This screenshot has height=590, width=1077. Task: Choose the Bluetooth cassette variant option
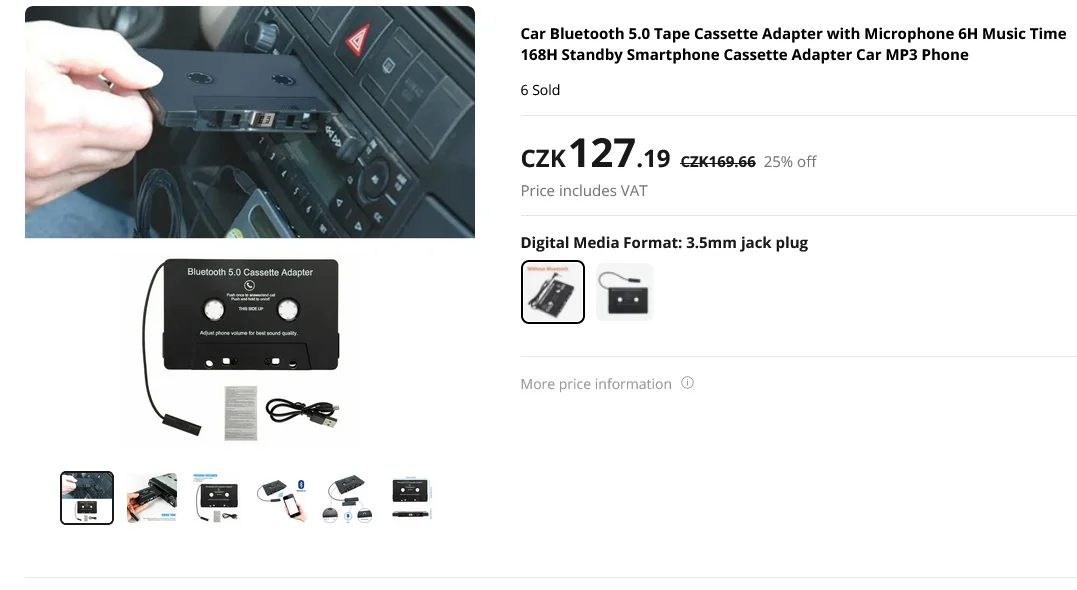tap(624, 292)
